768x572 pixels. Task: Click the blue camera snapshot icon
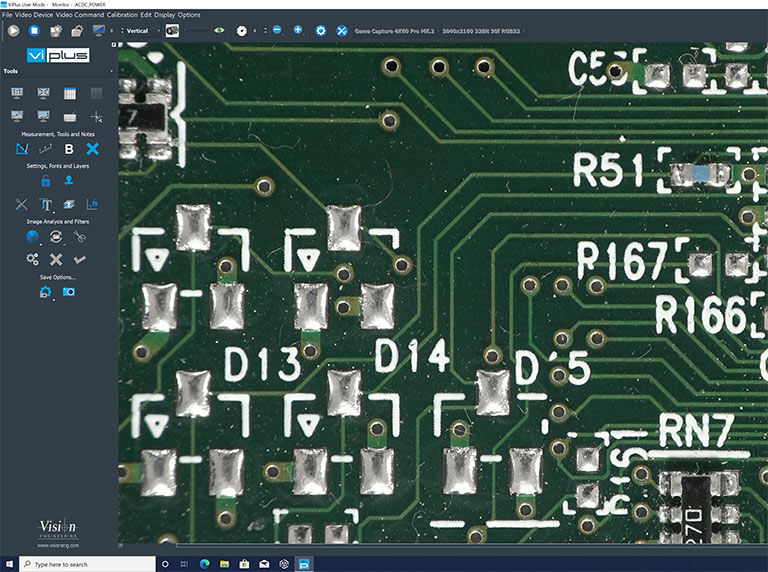[x=69, y=292]
